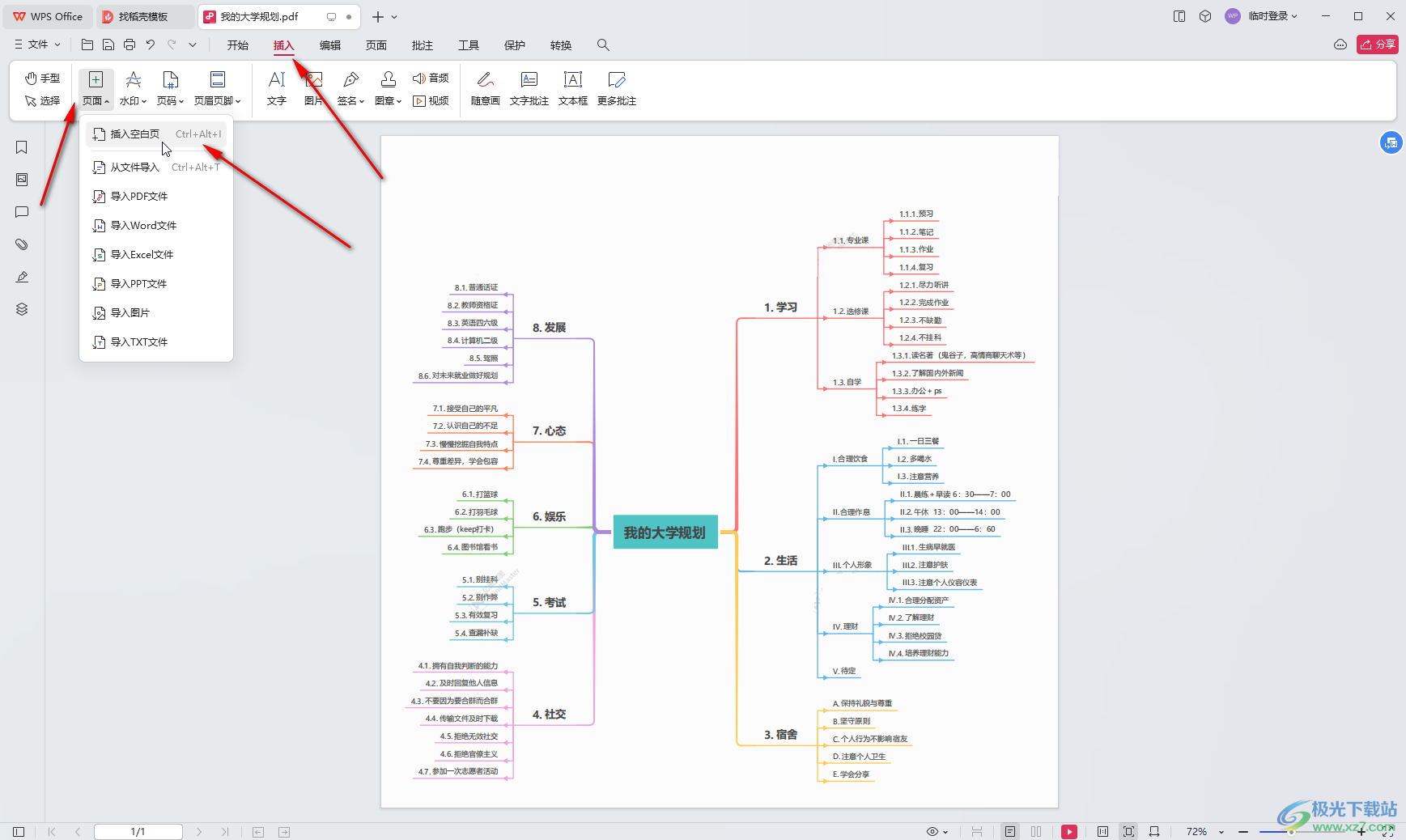Image resolution: width=1406 pixels, height=840 pixels.
Task: Click the WPS Office home tab
Action: 49,16
